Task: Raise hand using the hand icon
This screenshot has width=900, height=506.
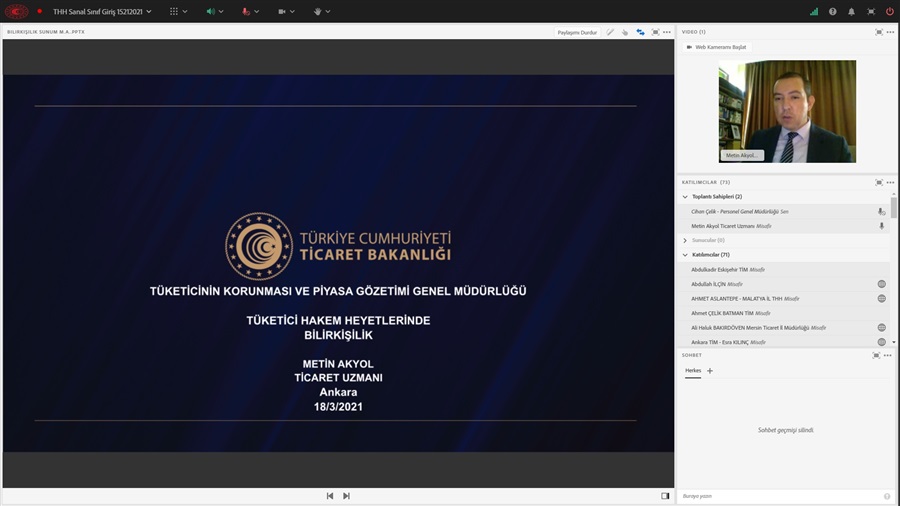Action: click(317, 11)
